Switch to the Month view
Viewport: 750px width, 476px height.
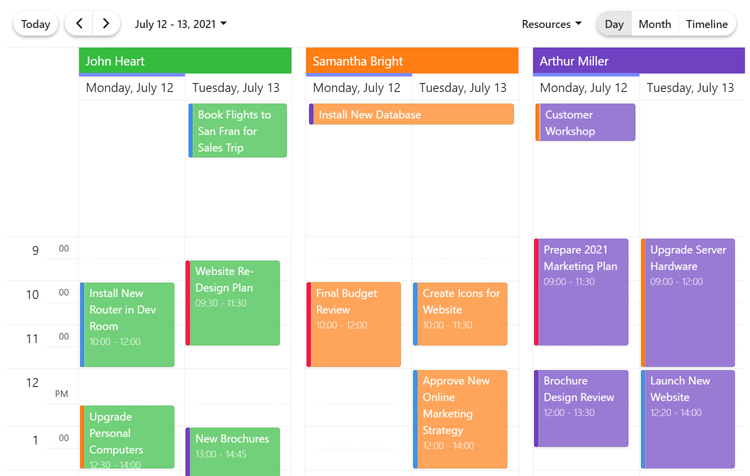point(654,24)
